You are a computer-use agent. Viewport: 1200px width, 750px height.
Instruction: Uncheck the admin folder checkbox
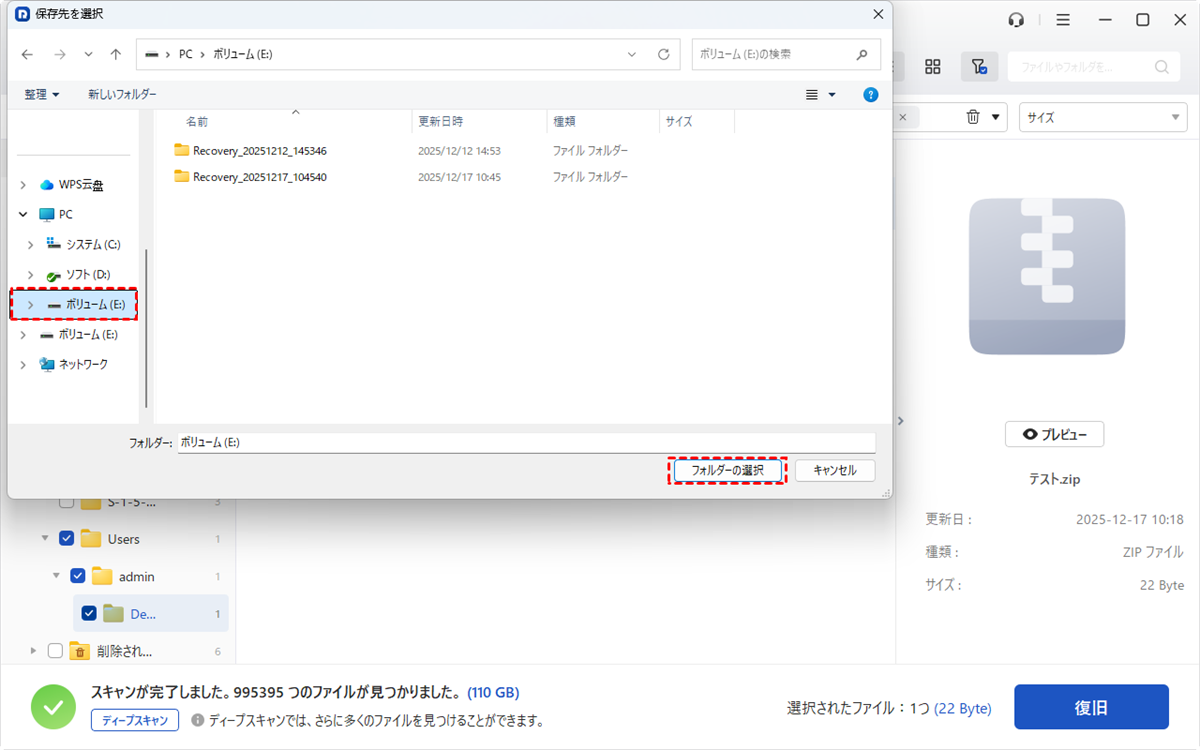[x=78, y=577]
